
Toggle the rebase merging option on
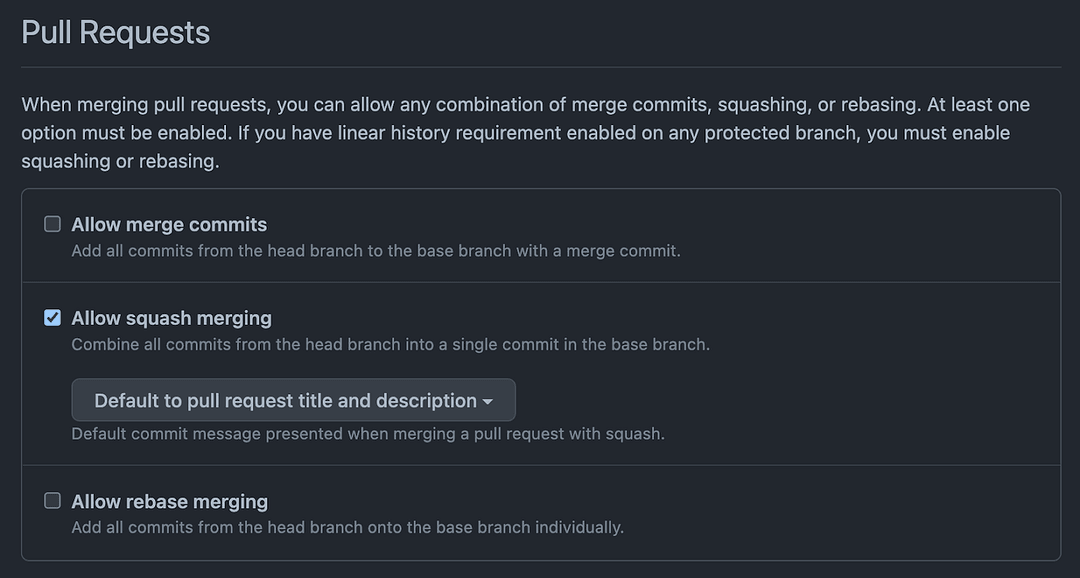[x=51, y=501]
